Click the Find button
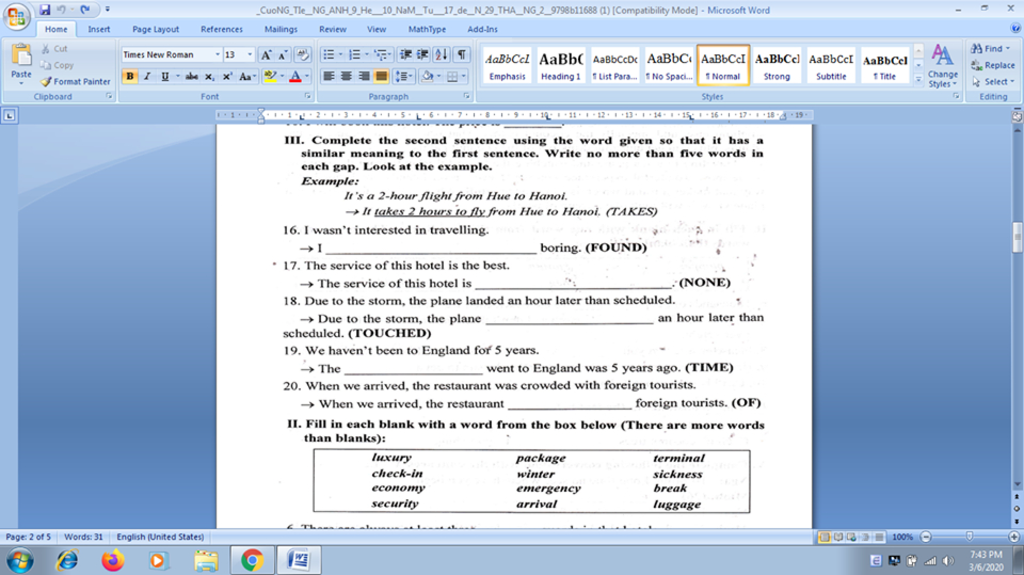1024x575 pixels. coord(991,48)
